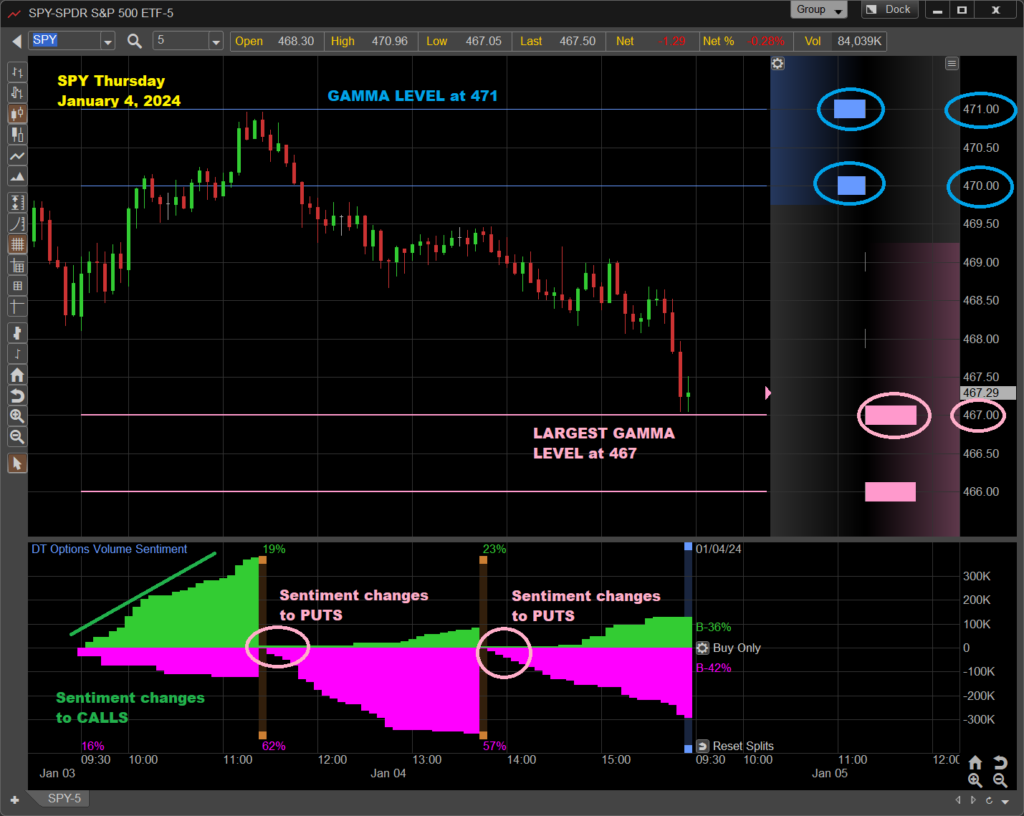Open the SPY symbol dropdown
Image resolution: width=1024 pixels, height=816 pixels.
pos(107,41)
